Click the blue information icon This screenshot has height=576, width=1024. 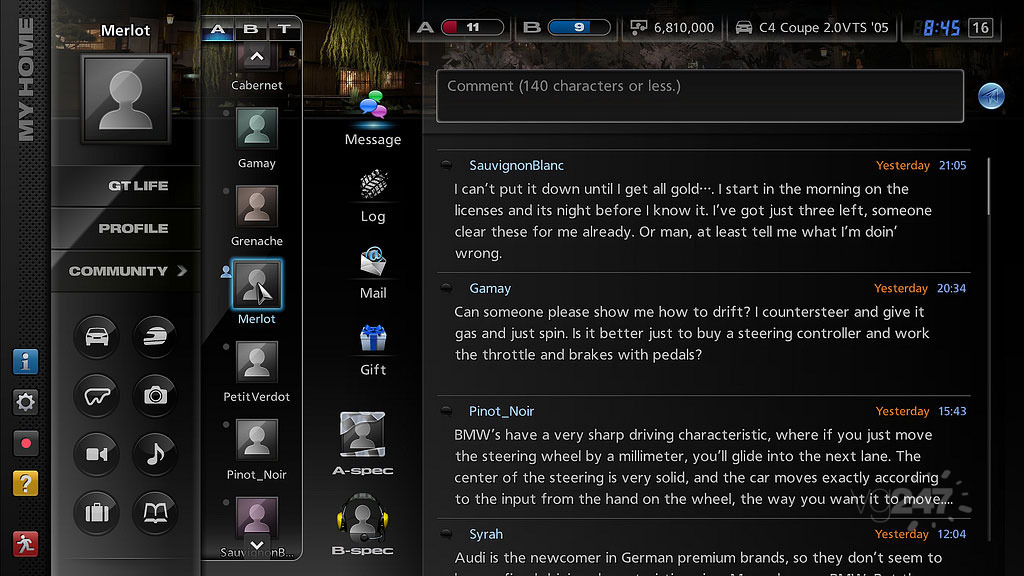(25, 362)
